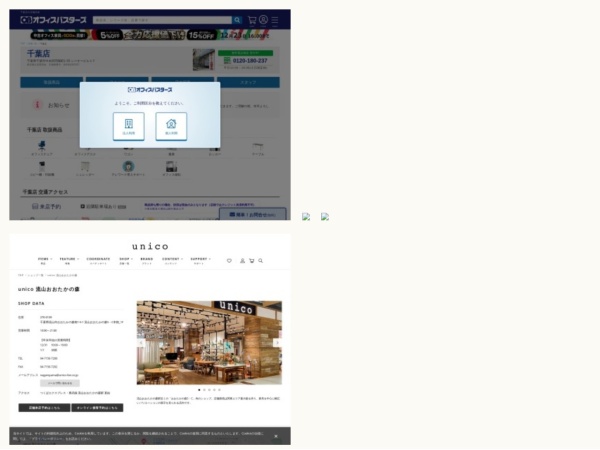The width and height of the screenshot is (600, 450).
Task: Open the cart icon on unico
Action: [x=251, y=261]
